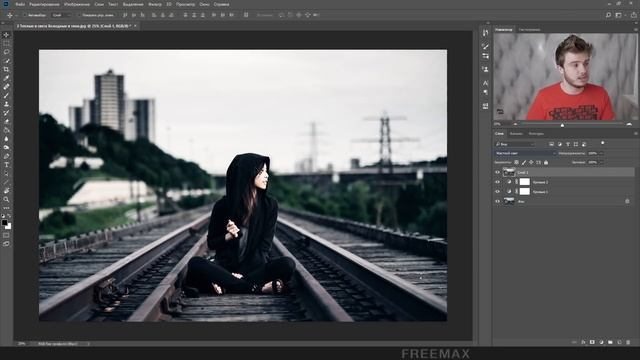This screenshot has width=640, height=360.
Task: Select the Фон layer name
Action: 521,201
